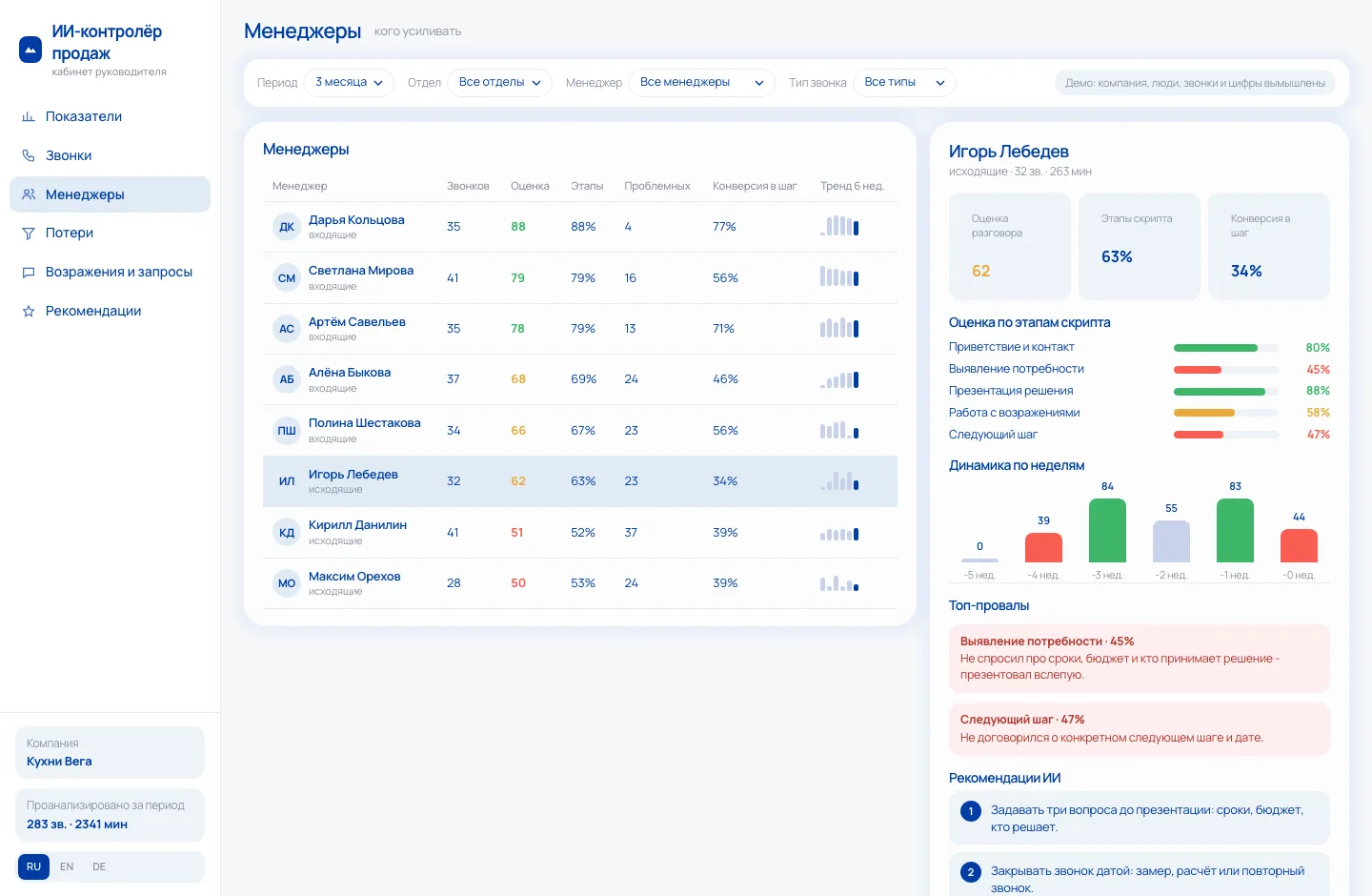The height and width of the screenshot is (896, 1372).
Task: Click the chat icon for Возражения и запросы
Action: (29, 272)
